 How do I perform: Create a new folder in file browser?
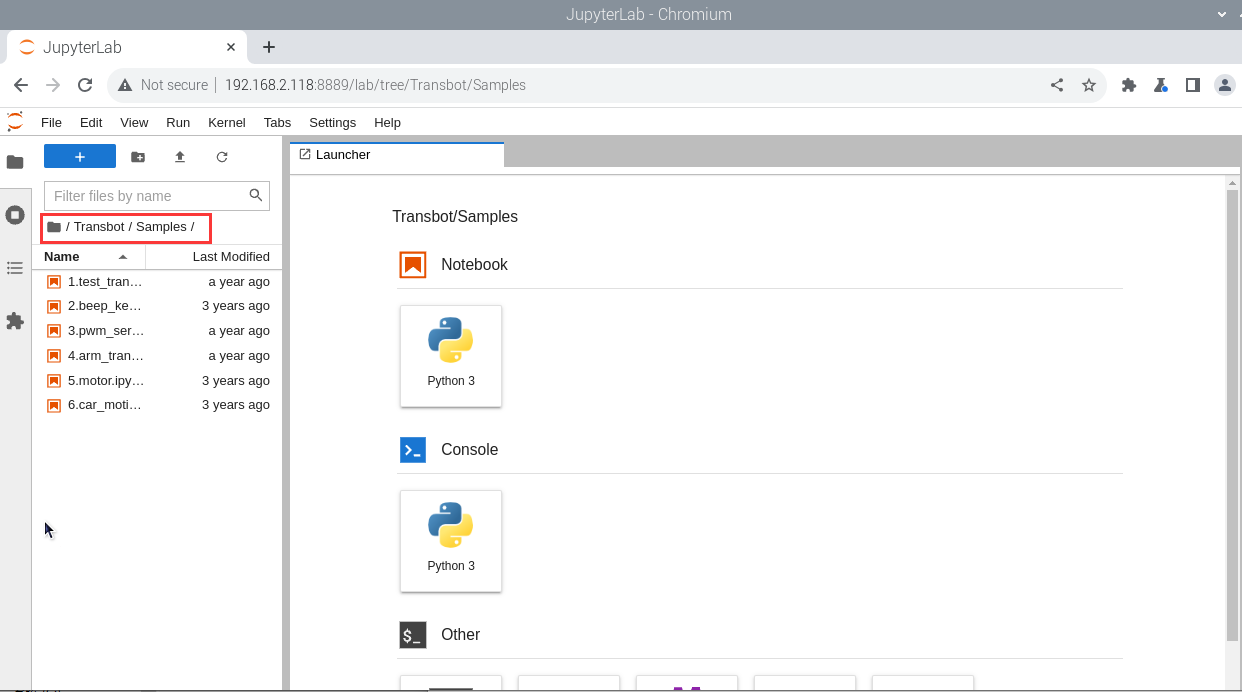138,157
